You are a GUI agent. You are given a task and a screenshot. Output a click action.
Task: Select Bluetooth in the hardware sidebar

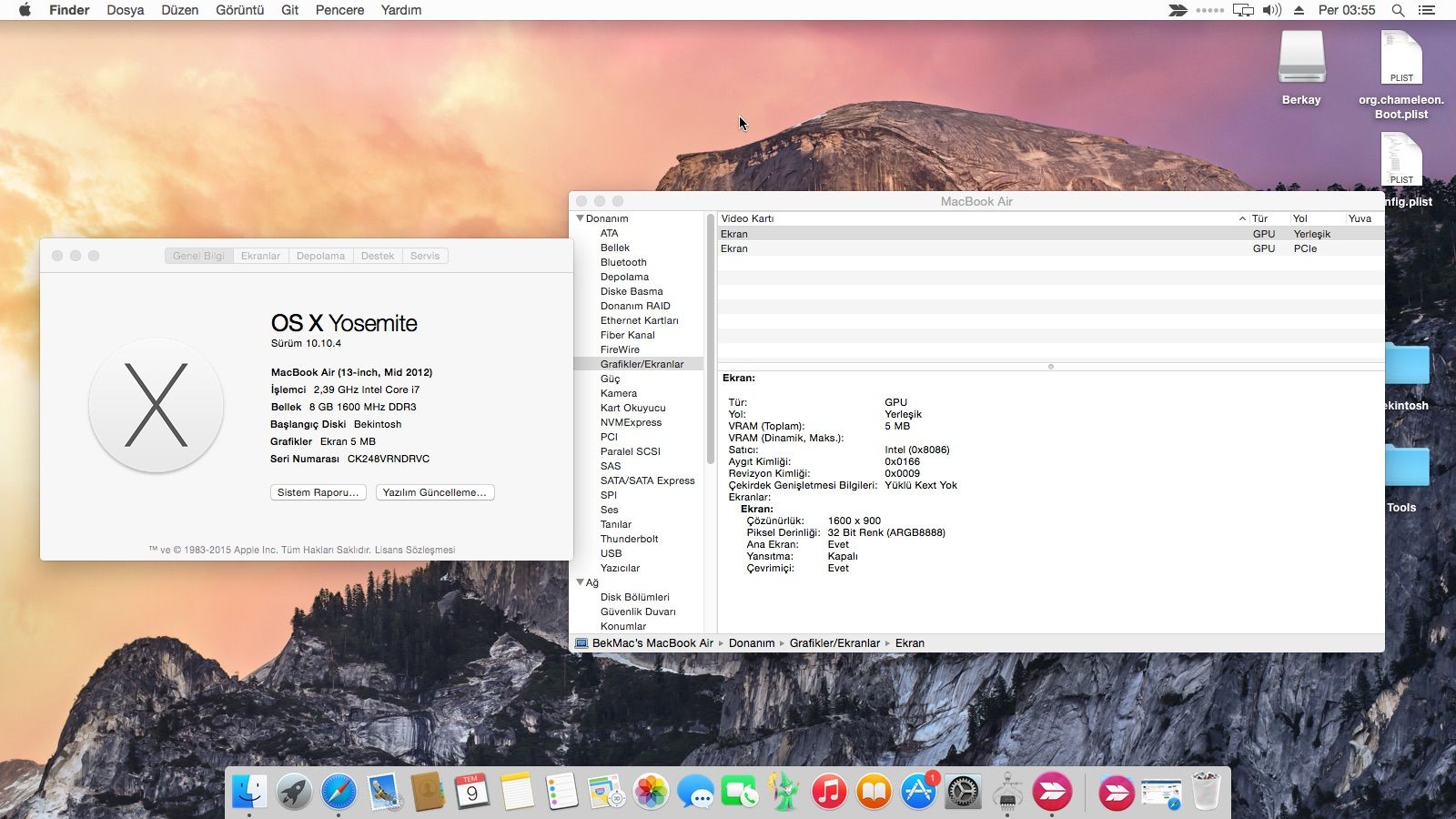click(623, 262)
